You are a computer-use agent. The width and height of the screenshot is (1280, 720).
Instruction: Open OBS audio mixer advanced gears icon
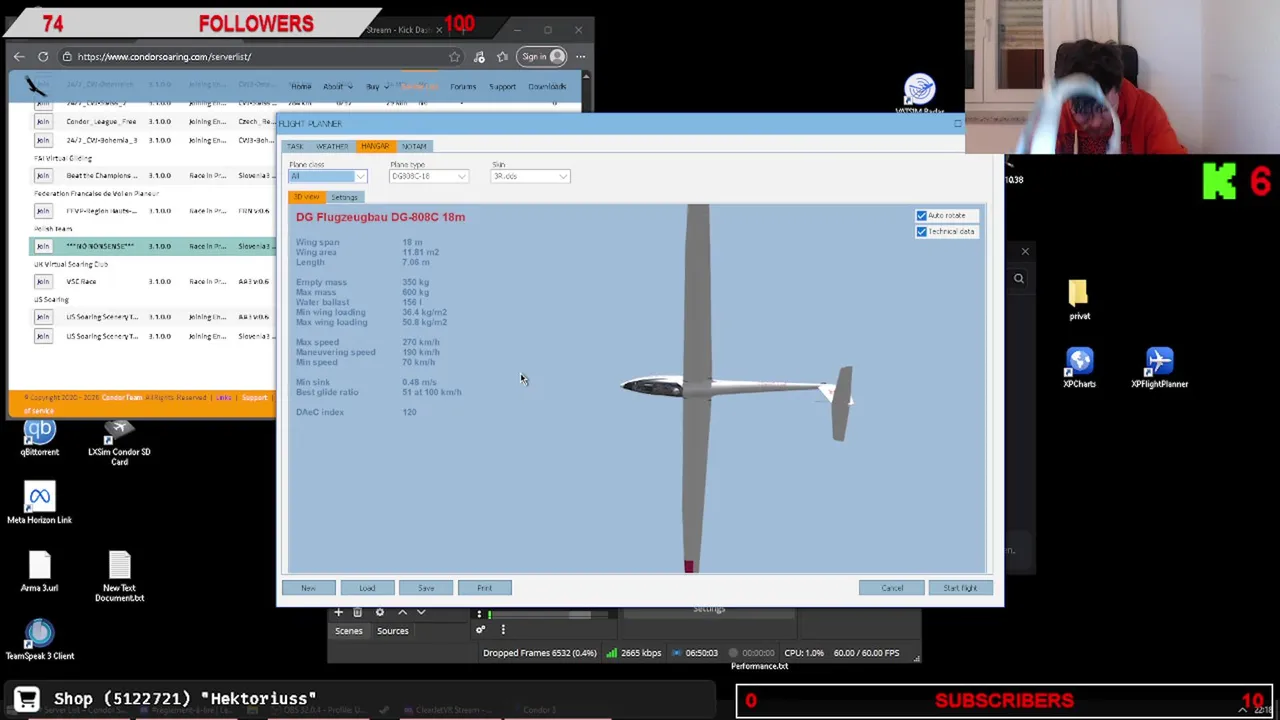pos(480,630)
